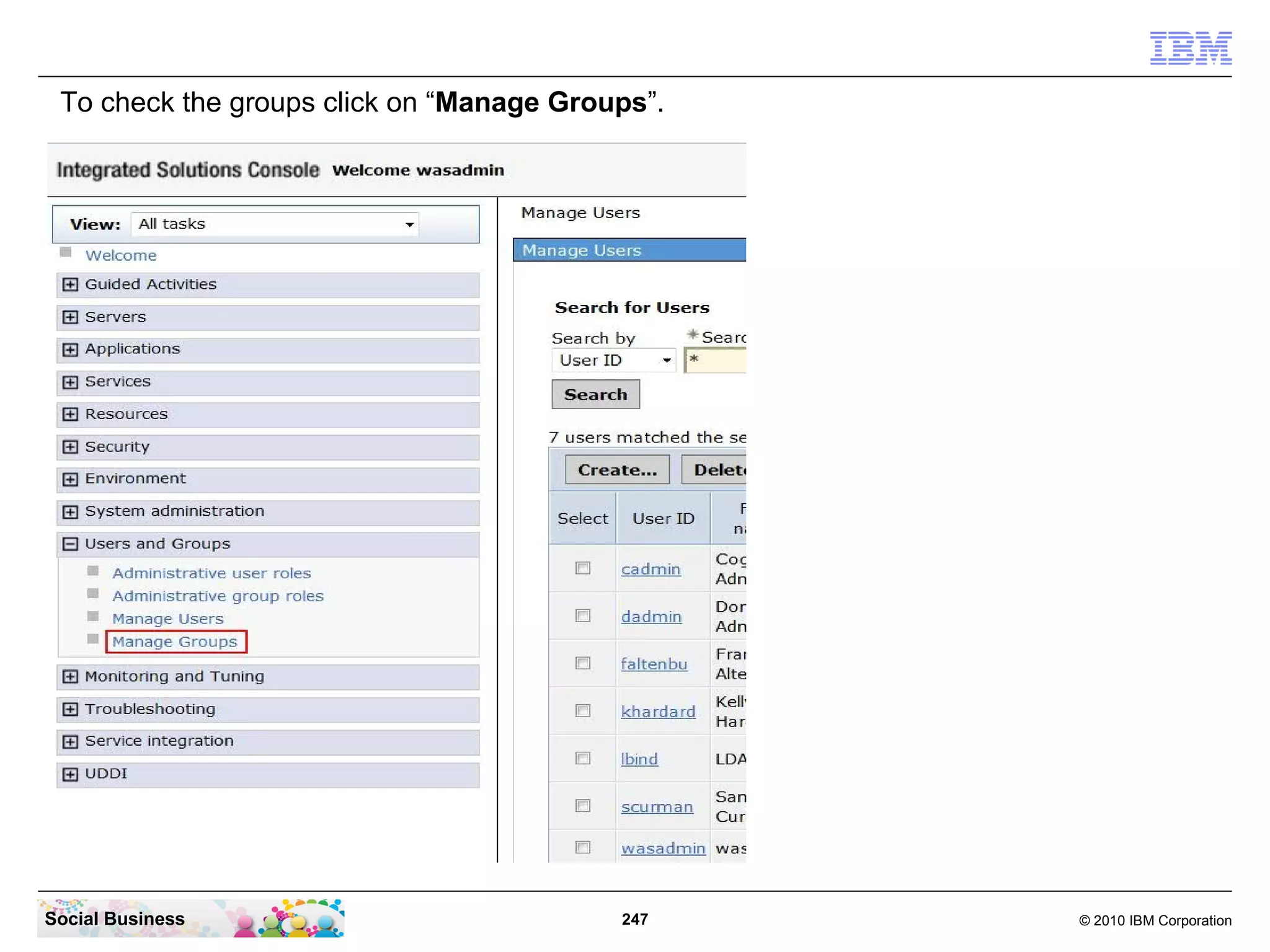The height and width of the screenshot is (952, 1270).
Task: Tick the checkbox for wasadmin
Action: click(x=583, y=847)
